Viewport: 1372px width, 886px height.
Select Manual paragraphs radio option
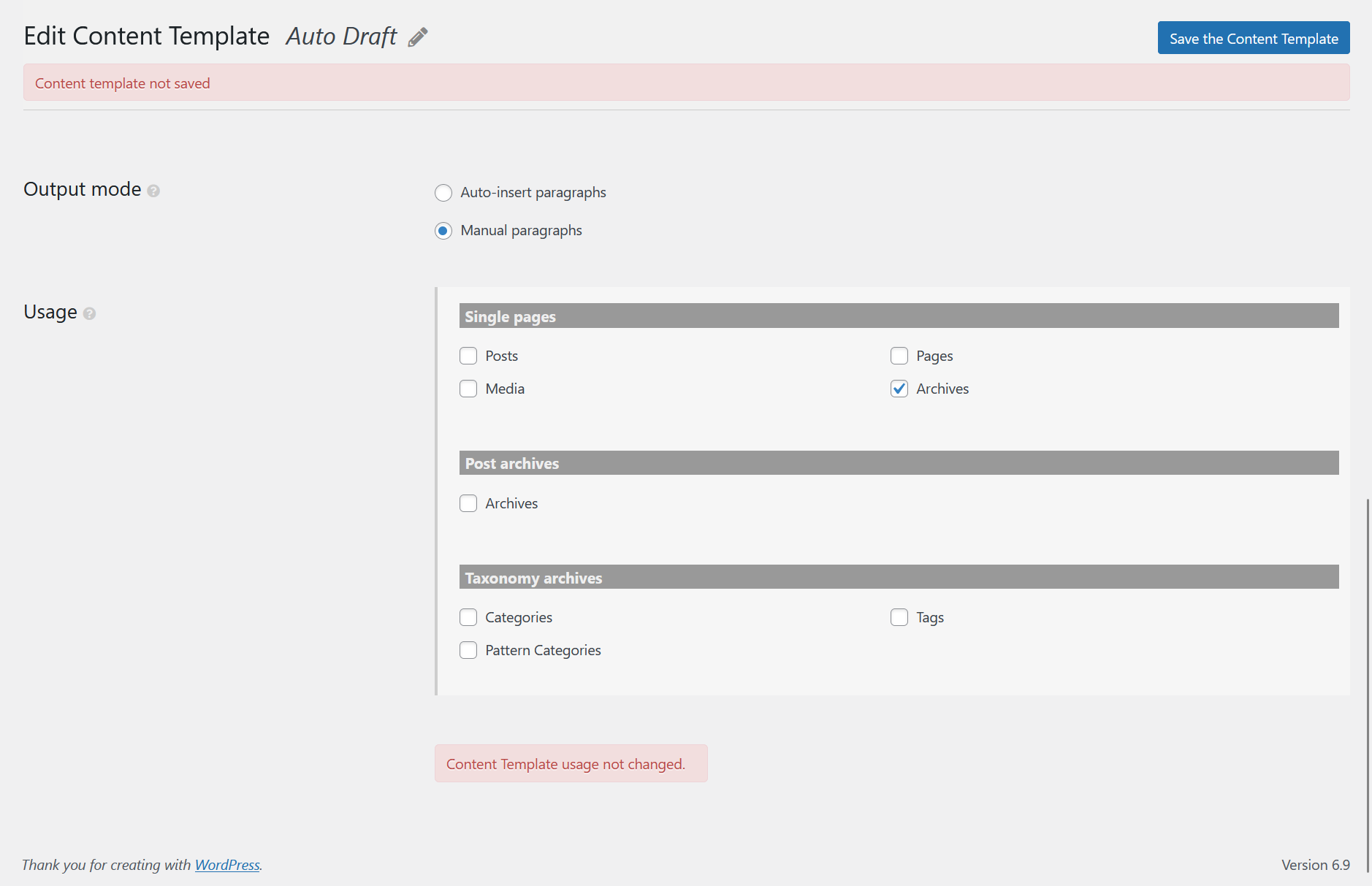[443, 231]
